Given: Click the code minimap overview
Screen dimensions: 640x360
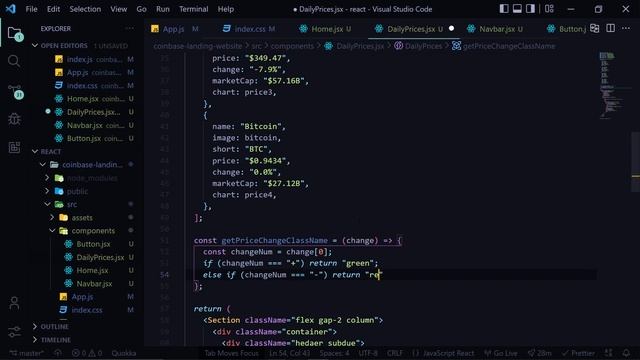Looking at the screenshot, I should [x=611, y=86].
